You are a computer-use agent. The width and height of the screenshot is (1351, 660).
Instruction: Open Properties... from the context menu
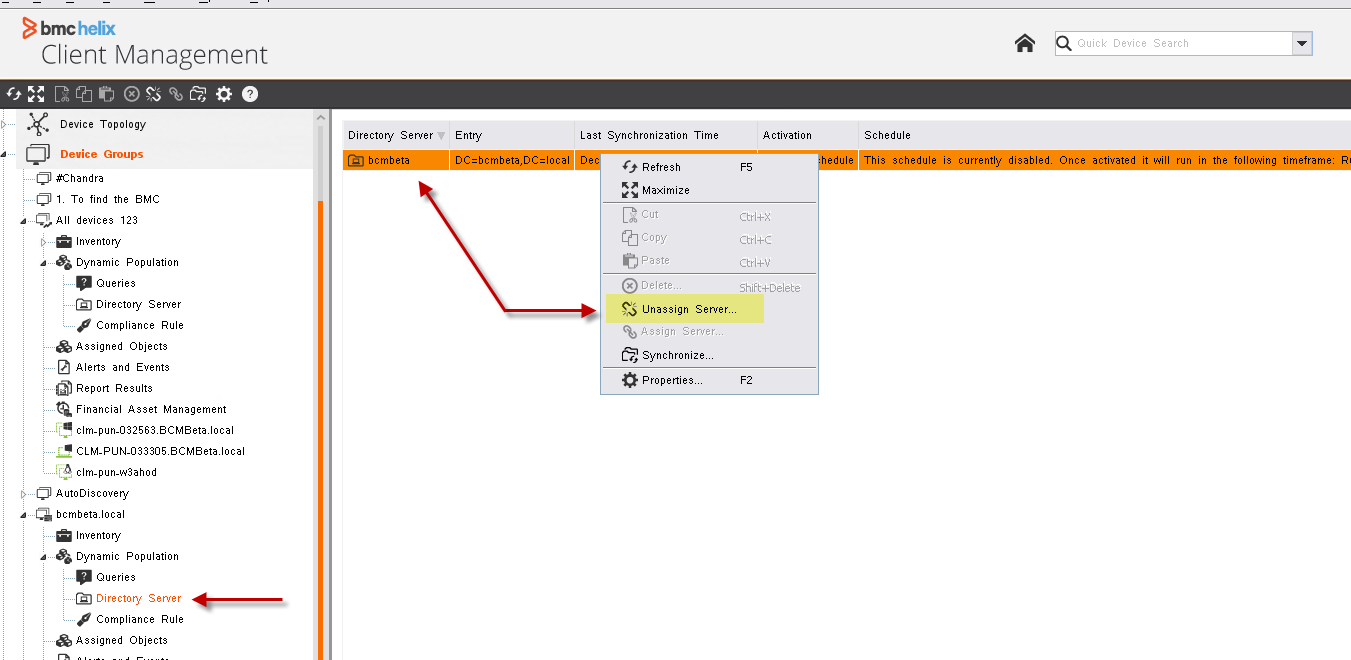click(x=709, y=380)
